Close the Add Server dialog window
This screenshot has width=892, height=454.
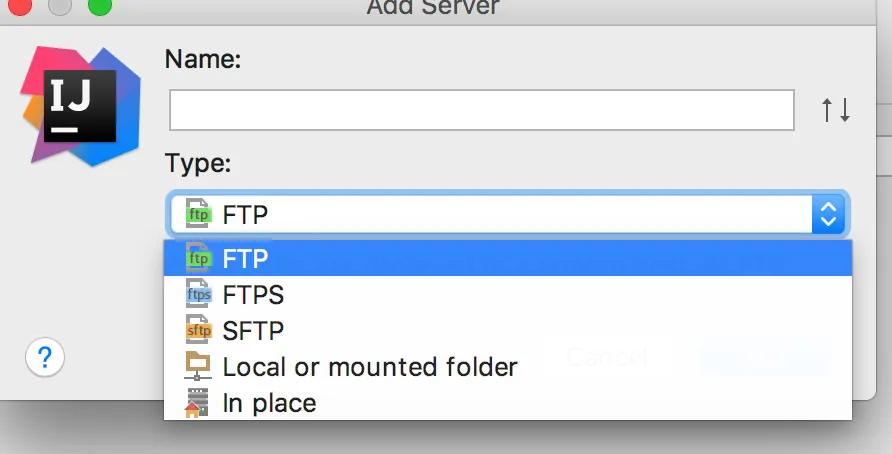(12, 8)
